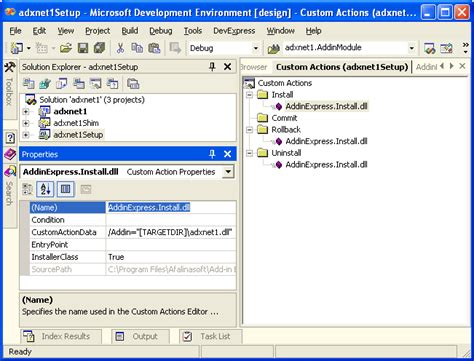Viewport: 474px width, 361px height.
Task: Pin the Solution Explorer panel
Action: [212, 67]
